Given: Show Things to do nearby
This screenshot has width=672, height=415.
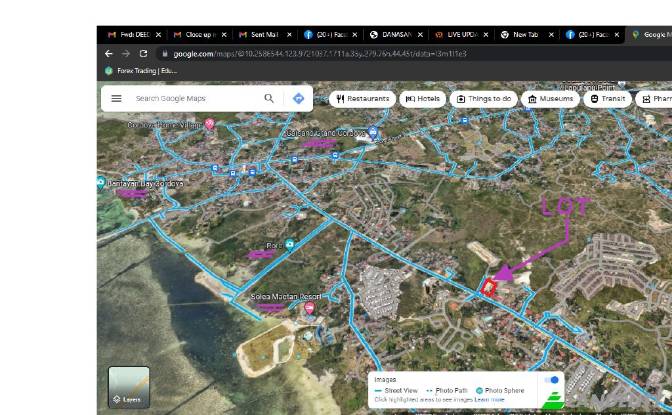Looking at the screenshot, I should pyautogui.click(x=483, y=99).
